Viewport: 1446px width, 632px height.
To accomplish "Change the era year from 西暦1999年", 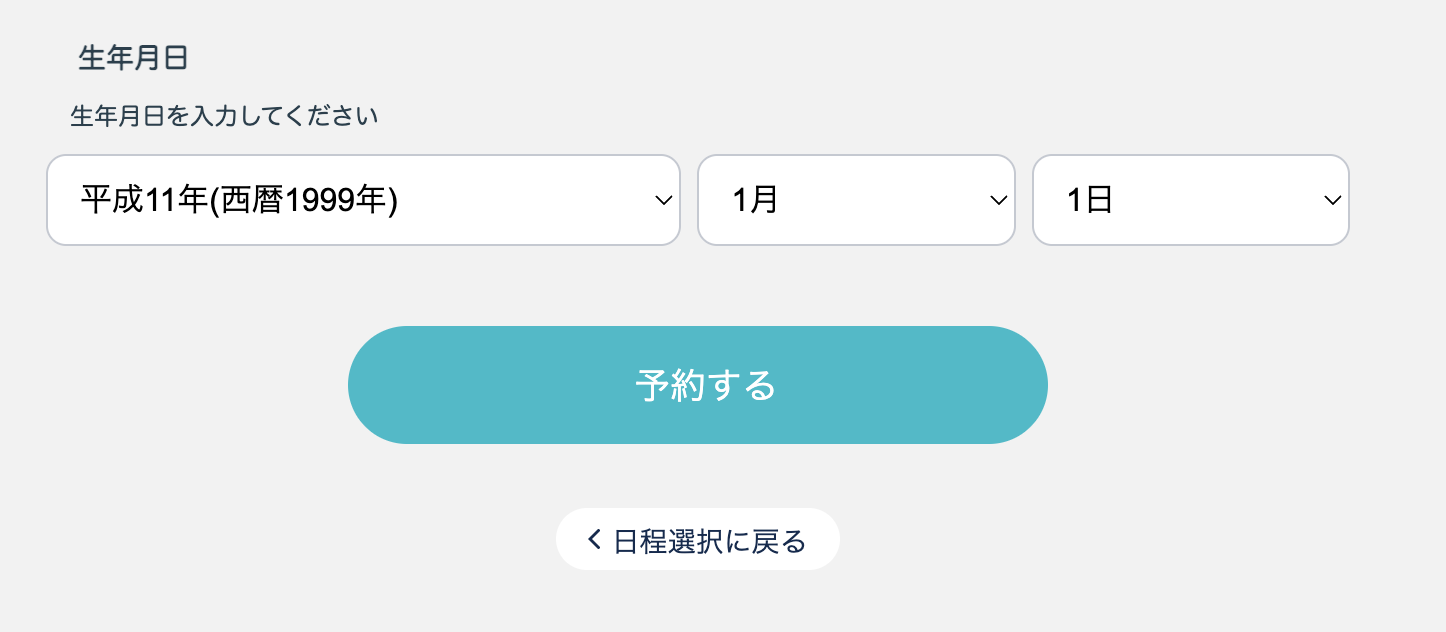I will point(363,200).
